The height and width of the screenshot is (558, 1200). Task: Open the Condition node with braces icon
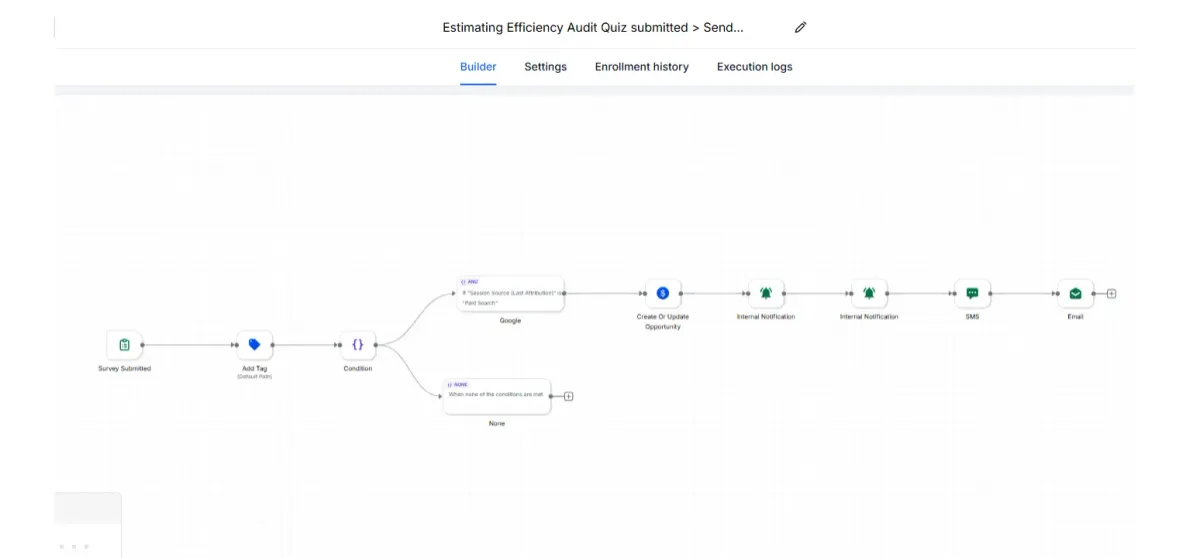358,345
